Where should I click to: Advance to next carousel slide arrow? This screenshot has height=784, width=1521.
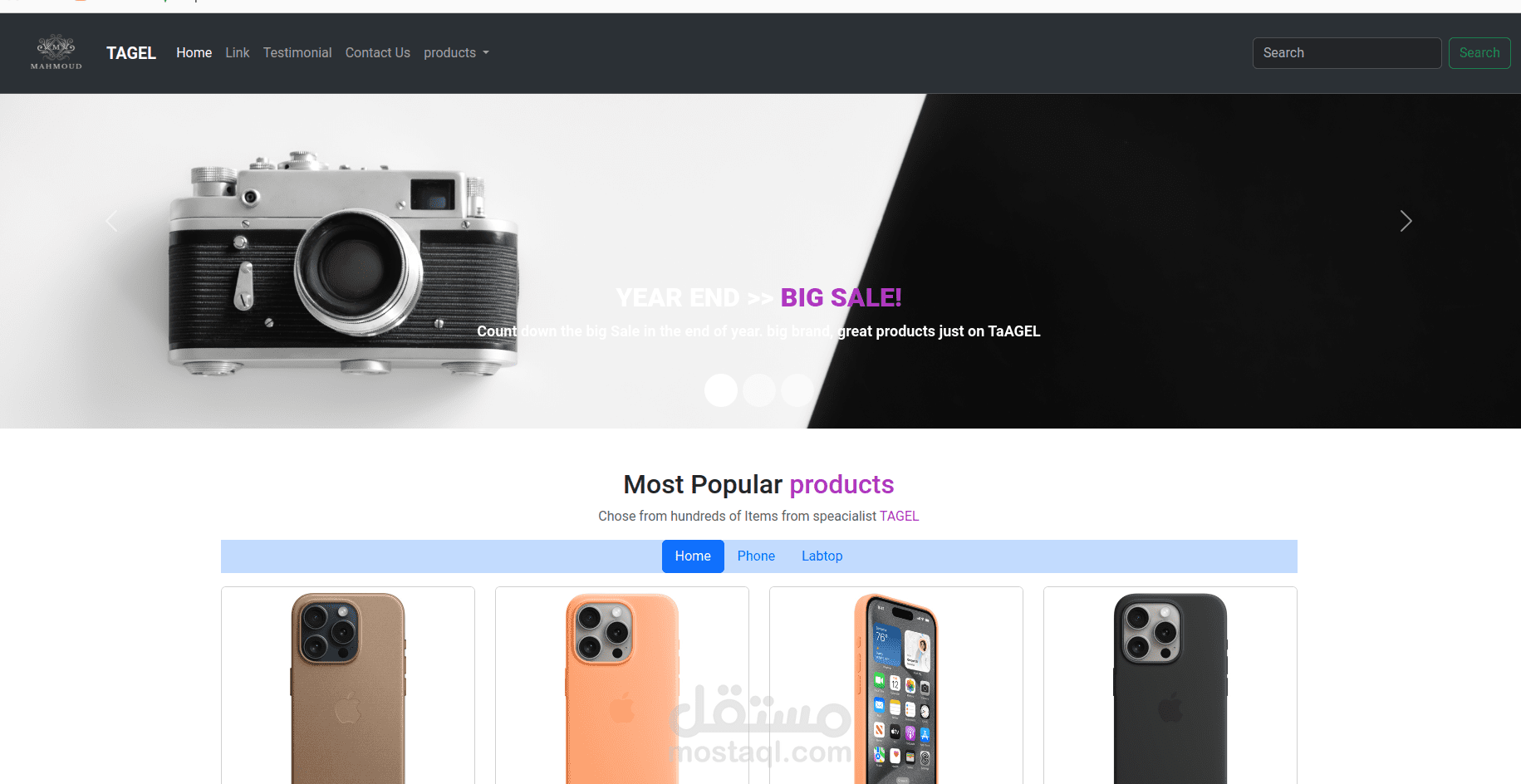pyautogui.click(x=1406, y=221)
